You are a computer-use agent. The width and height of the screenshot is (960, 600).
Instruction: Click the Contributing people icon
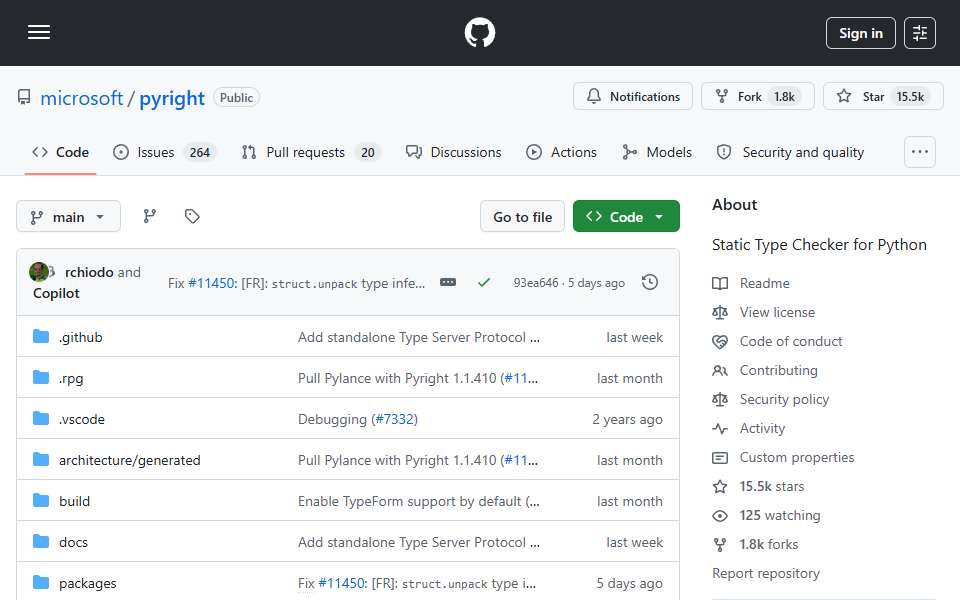pos(720,370)
